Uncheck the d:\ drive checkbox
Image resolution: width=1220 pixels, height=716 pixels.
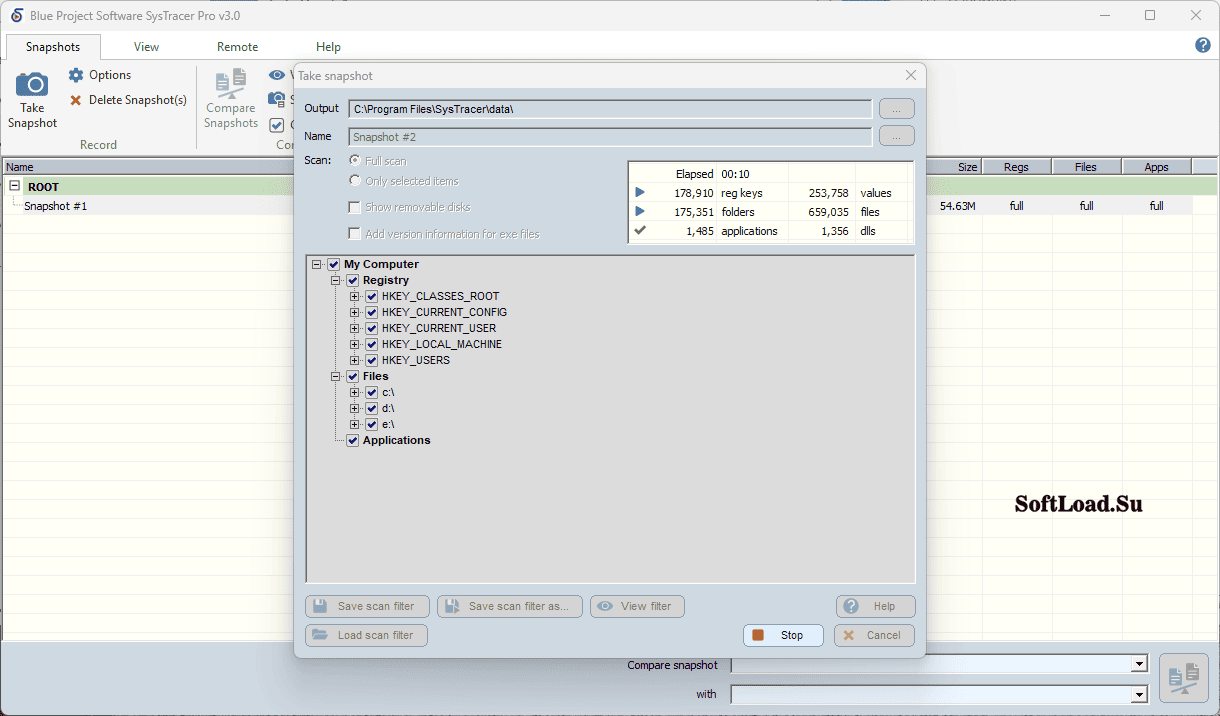coord(371,408)
